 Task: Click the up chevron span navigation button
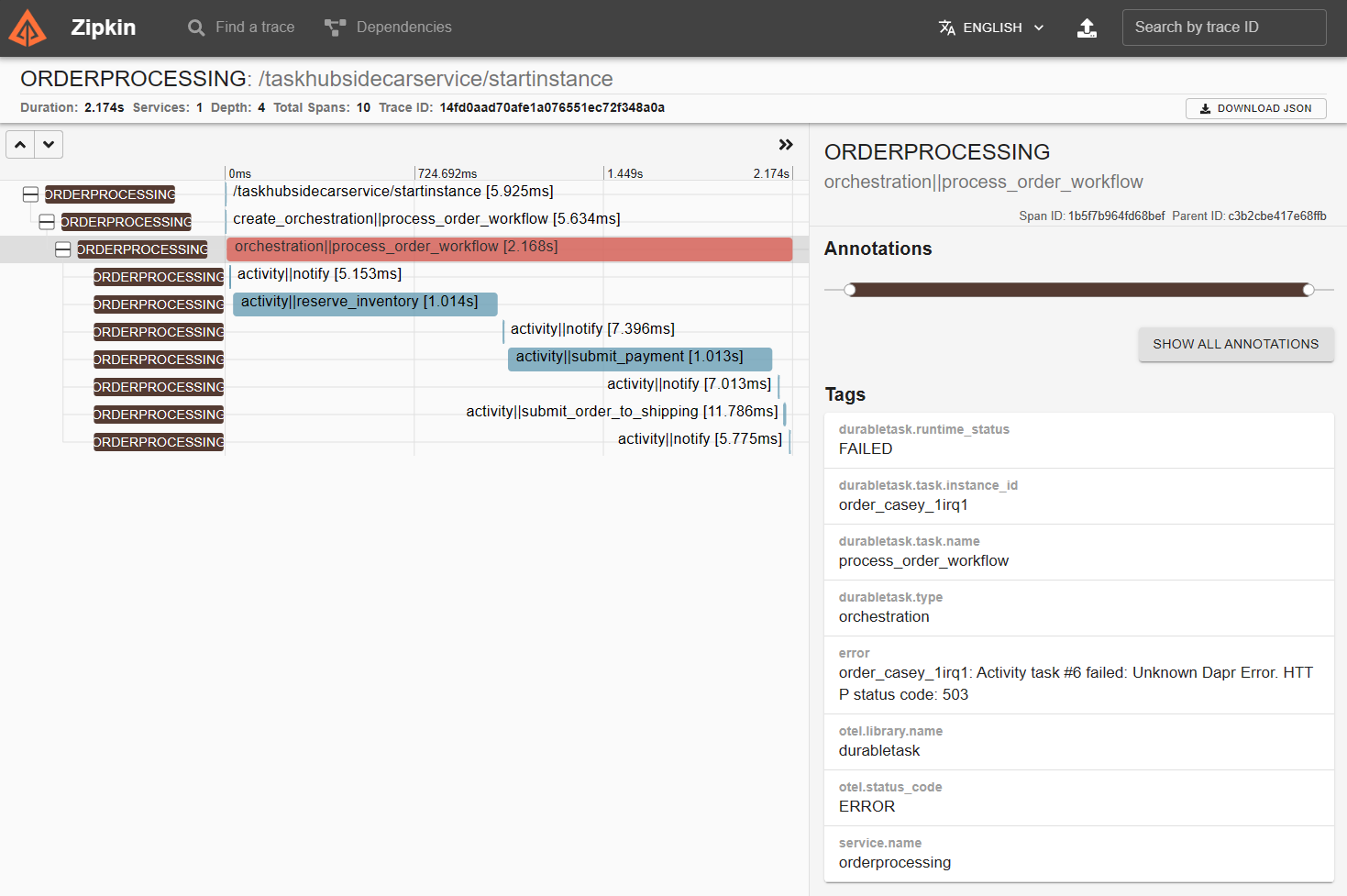20,145
